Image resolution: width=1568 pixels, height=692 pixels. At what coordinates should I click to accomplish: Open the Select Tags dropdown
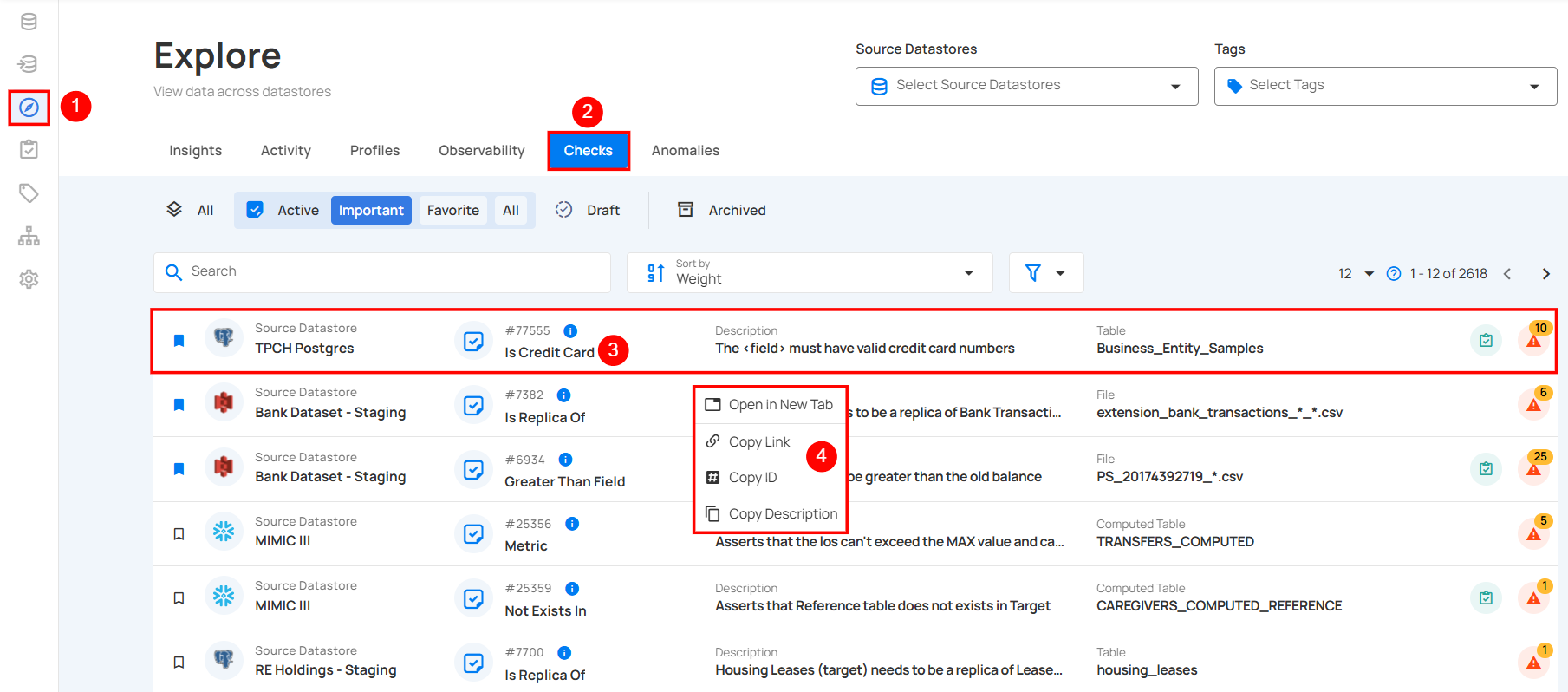[1384, 86]
